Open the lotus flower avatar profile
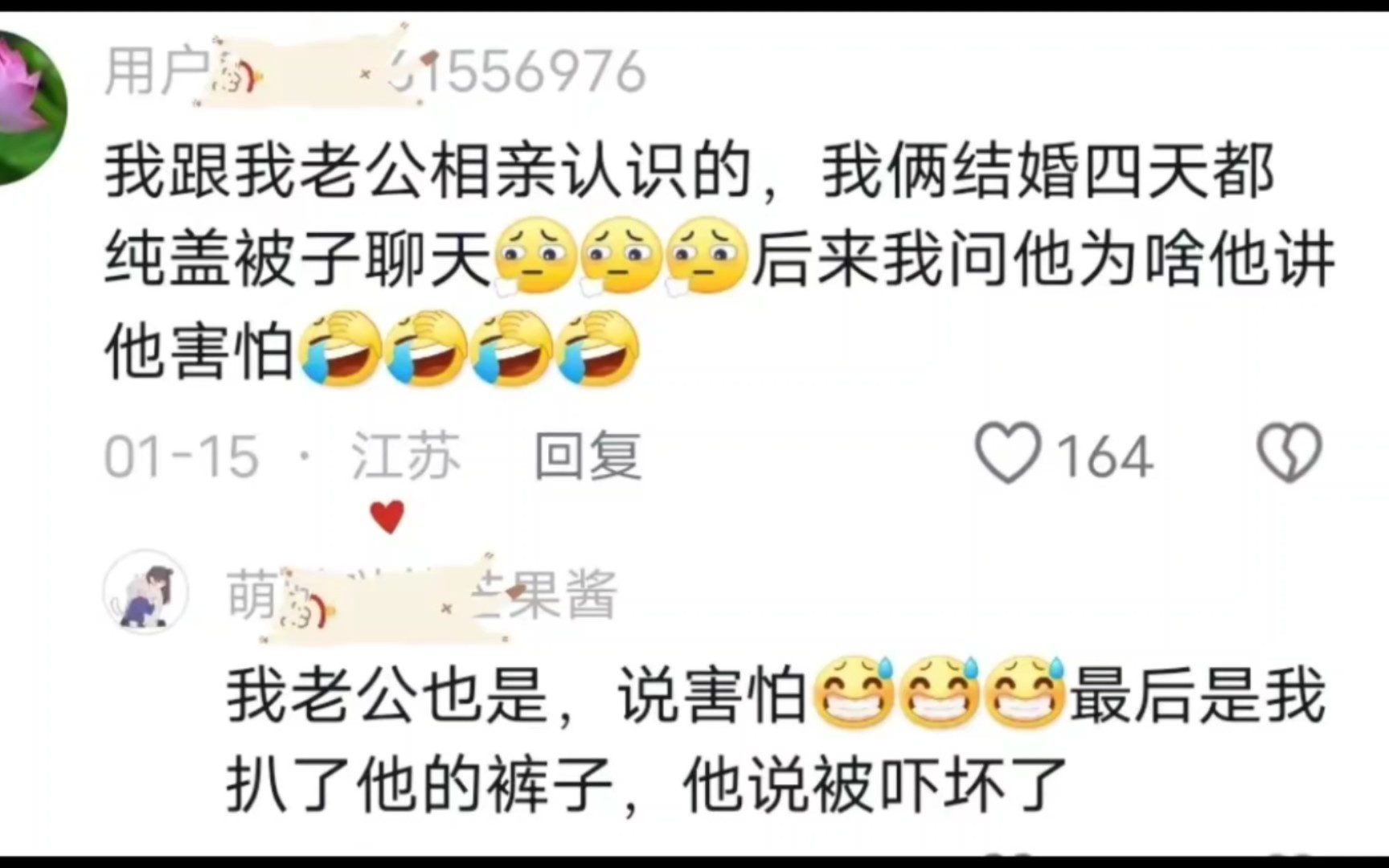This screenshot has width=1389, height=868. tap(32, 108)
